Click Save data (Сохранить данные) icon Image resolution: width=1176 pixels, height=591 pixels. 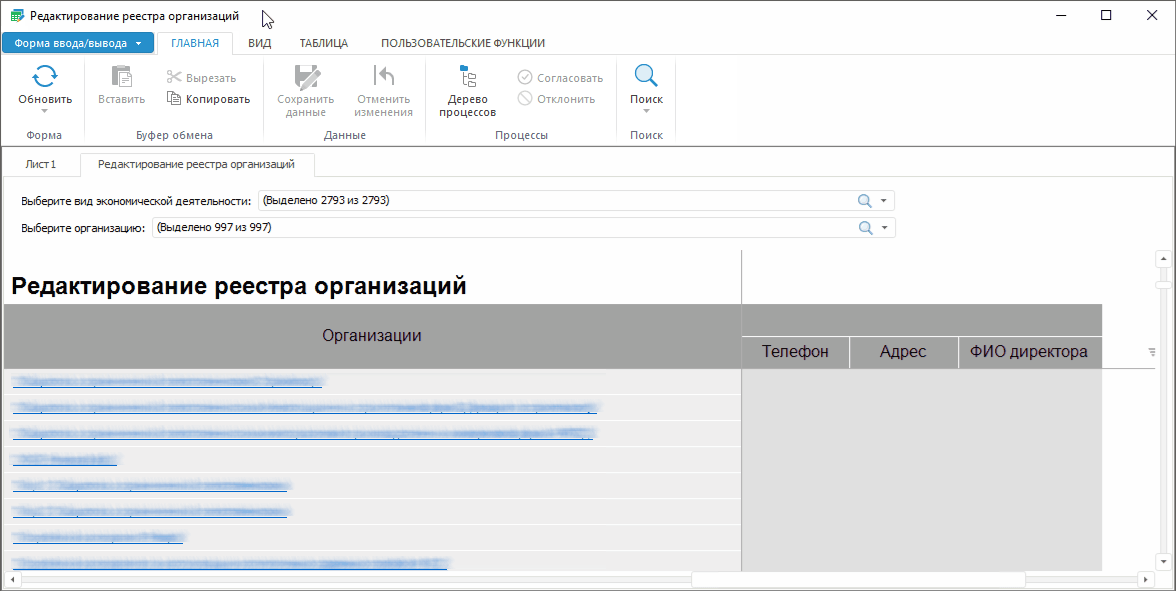(x=305, y=77)
